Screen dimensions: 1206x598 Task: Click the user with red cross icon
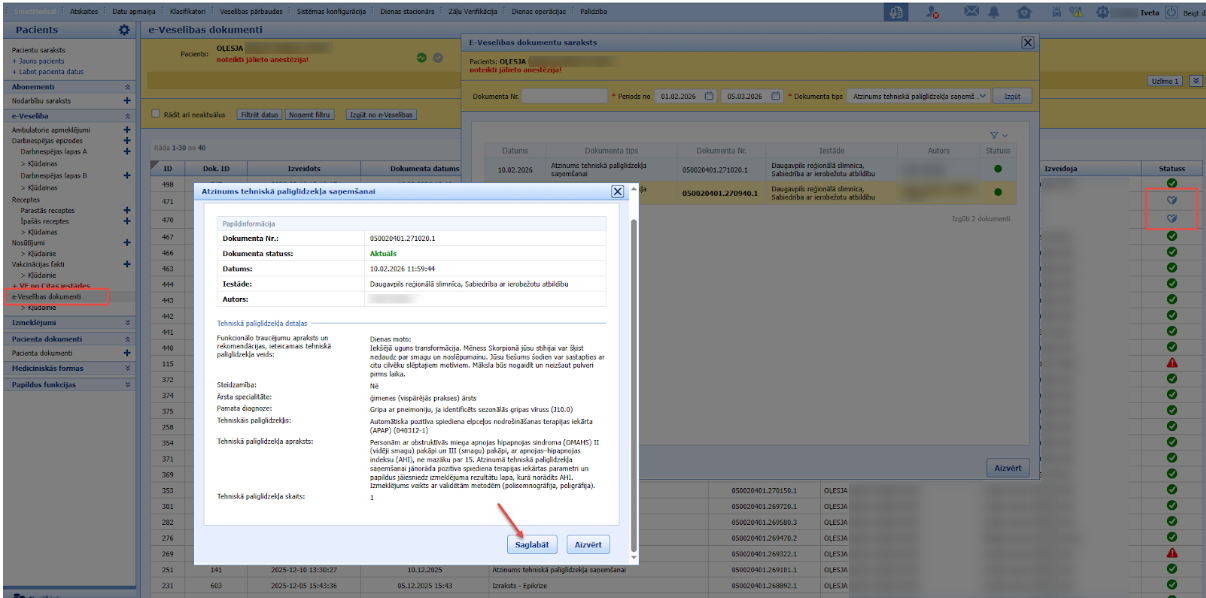[x=932, y=13]
